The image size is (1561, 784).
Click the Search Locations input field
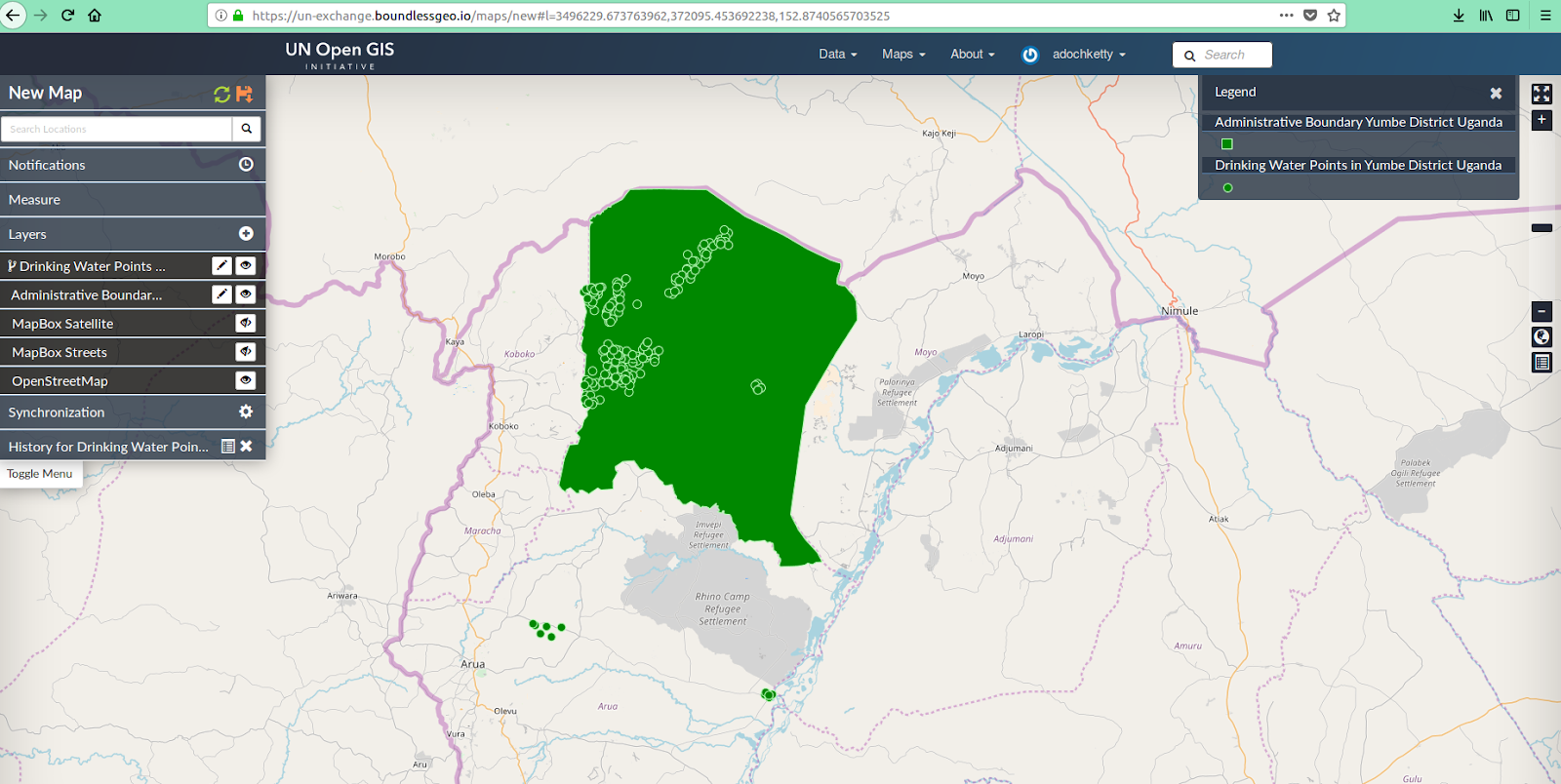[x=117, y=129]
